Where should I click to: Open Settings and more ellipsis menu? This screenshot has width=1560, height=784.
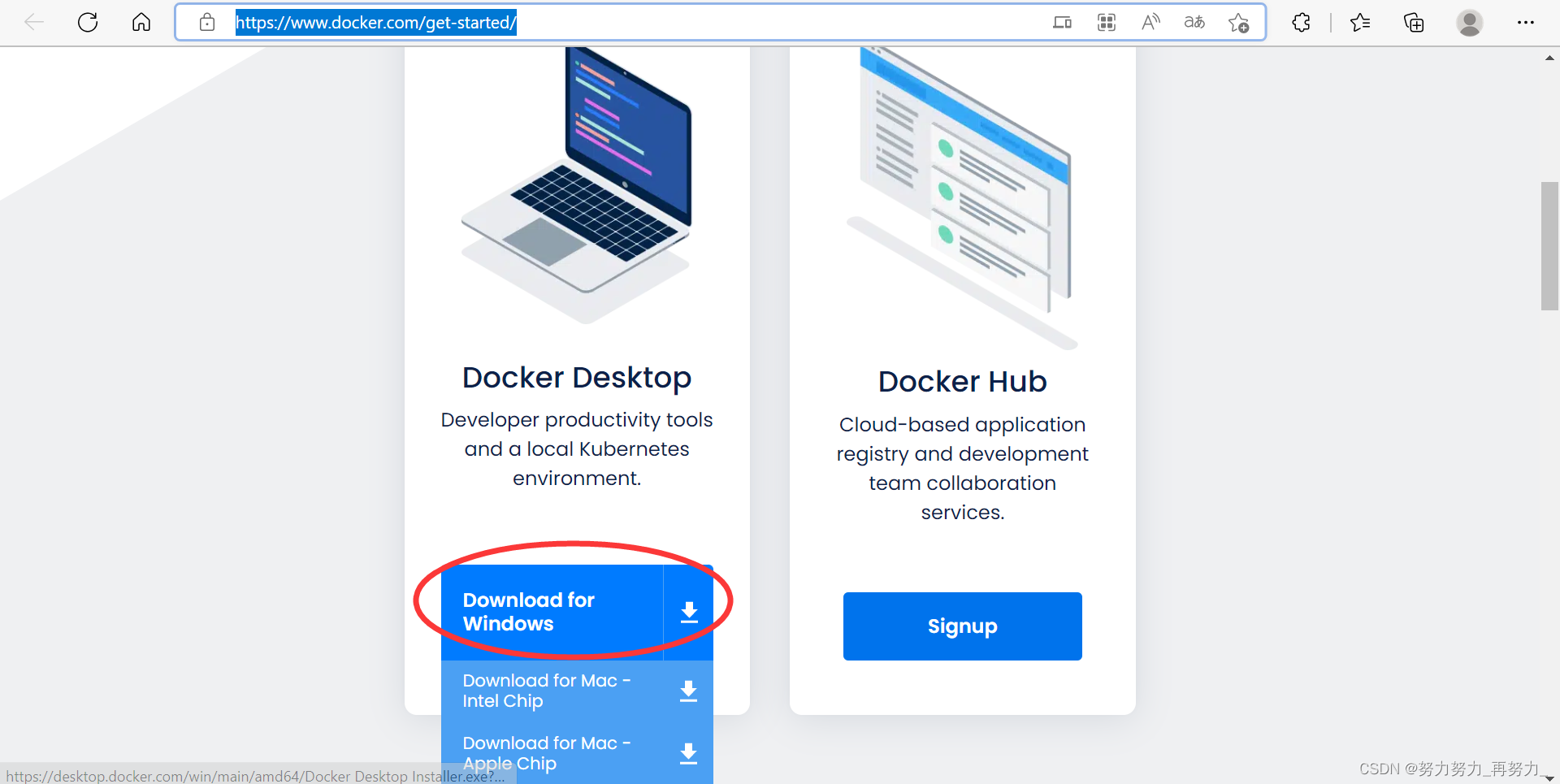1526,22
